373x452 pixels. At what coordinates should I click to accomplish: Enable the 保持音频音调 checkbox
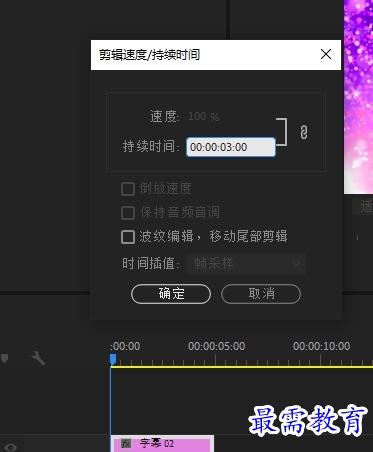(x=128, y=213)
